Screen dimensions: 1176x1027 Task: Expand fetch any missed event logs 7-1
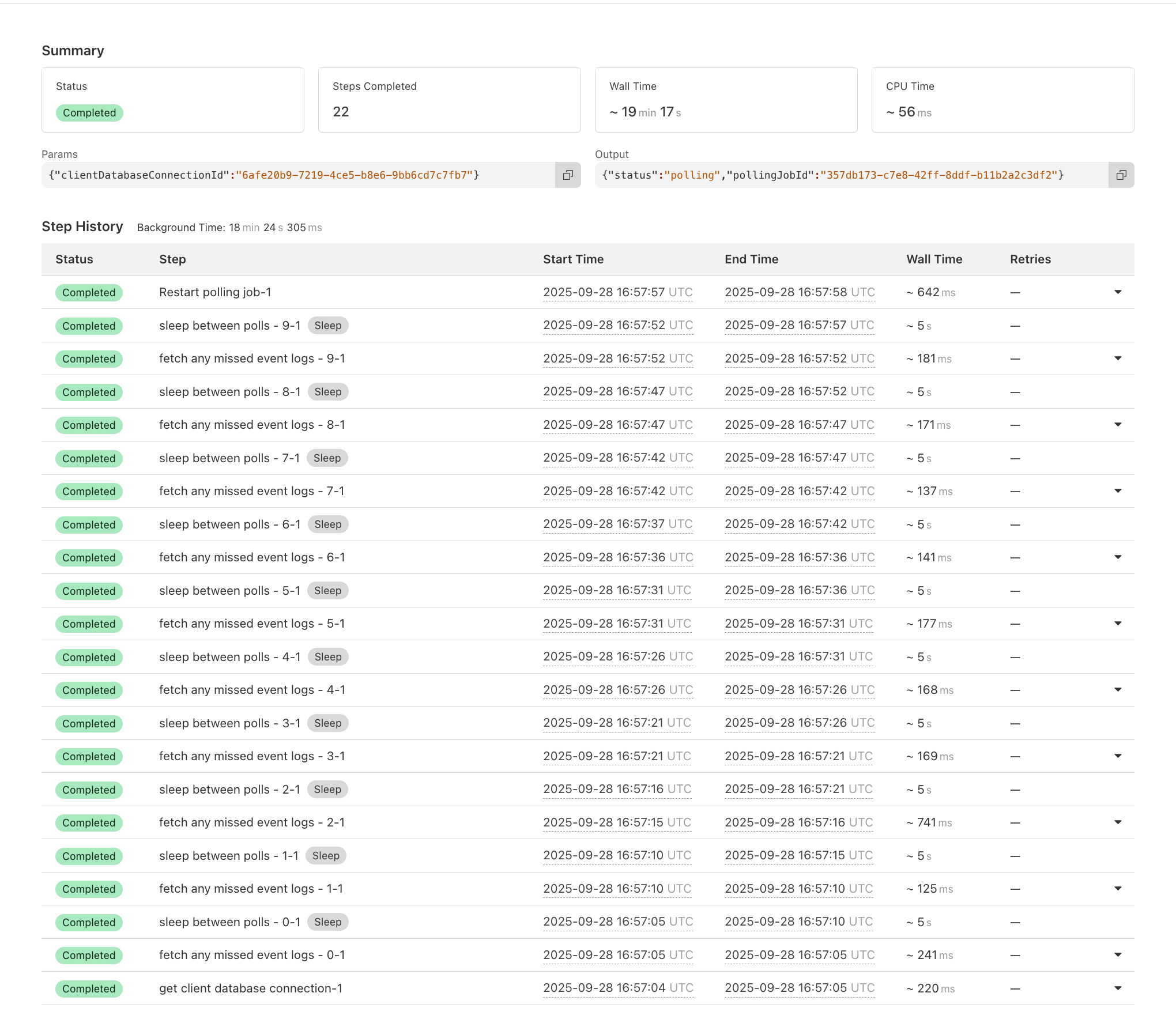(x=1118, y=491)
